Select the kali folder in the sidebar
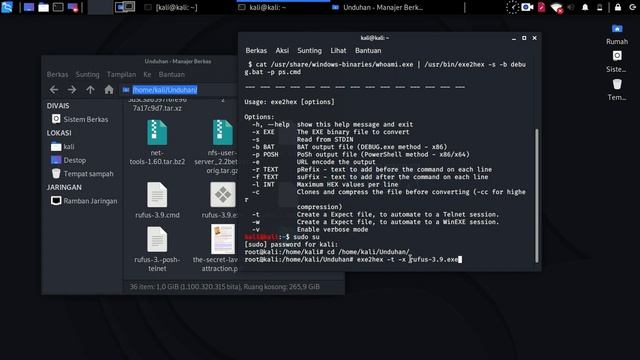 (63, 146)
